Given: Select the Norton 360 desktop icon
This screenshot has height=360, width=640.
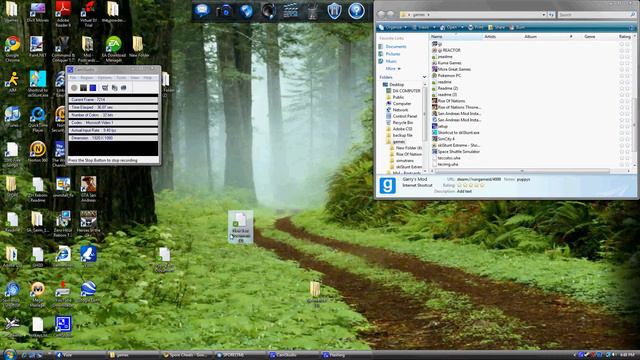Looking at the screenshot, I should coord(38,152).
